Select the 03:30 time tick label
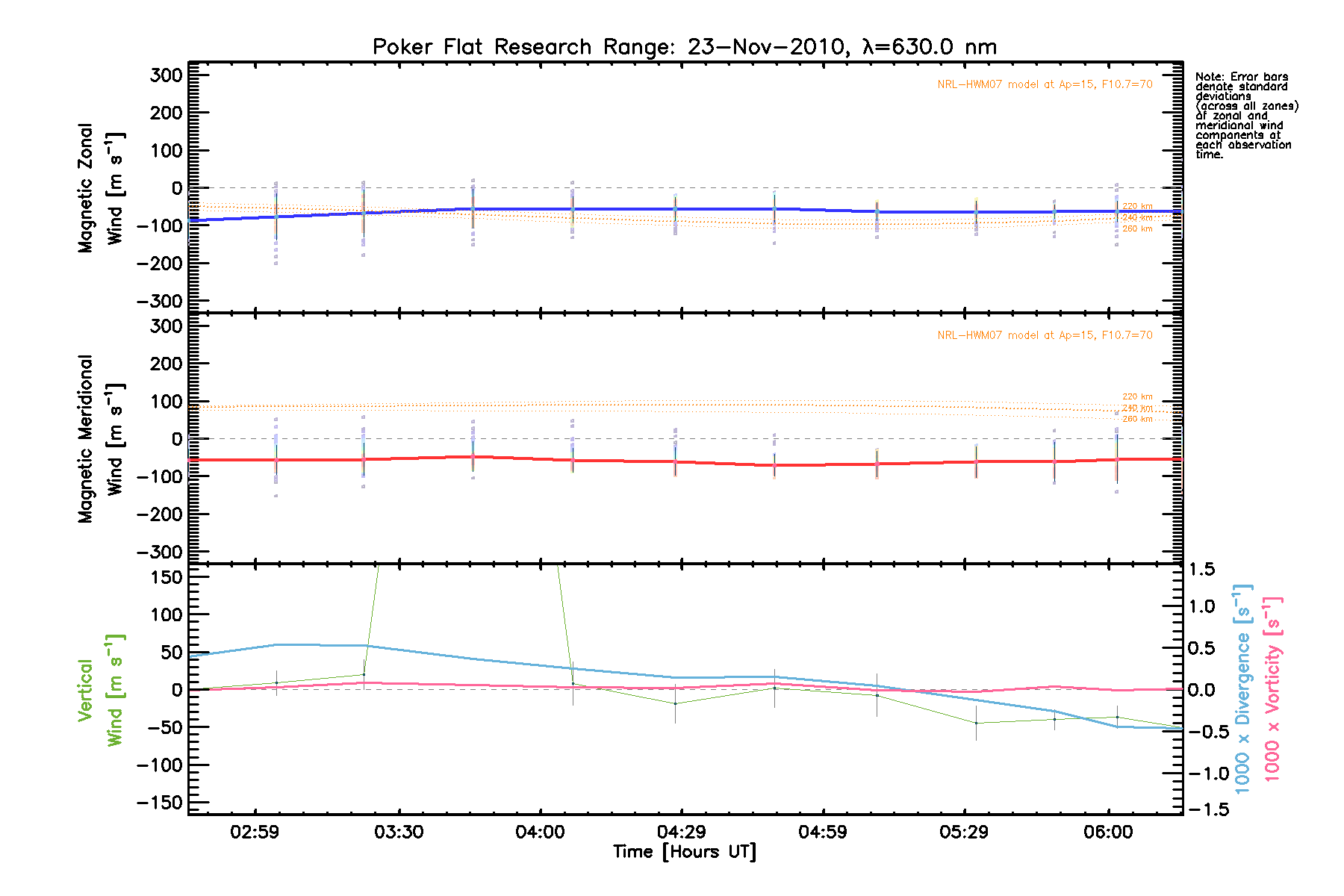This screenshot has height=896, width=1344. 399,833
